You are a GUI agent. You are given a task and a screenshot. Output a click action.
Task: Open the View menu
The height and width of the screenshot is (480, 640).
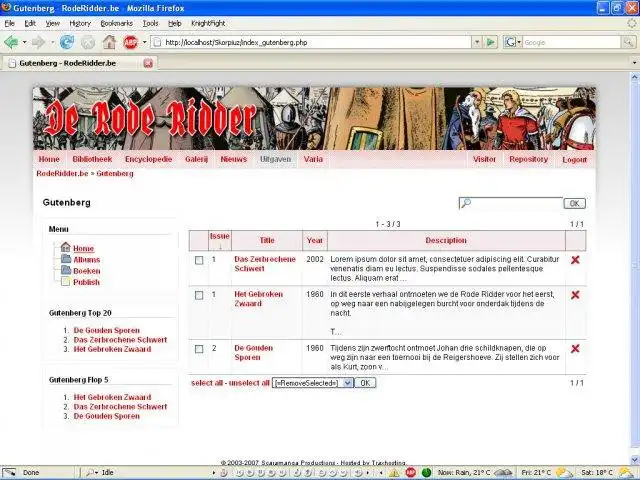[x=53, y=24]
